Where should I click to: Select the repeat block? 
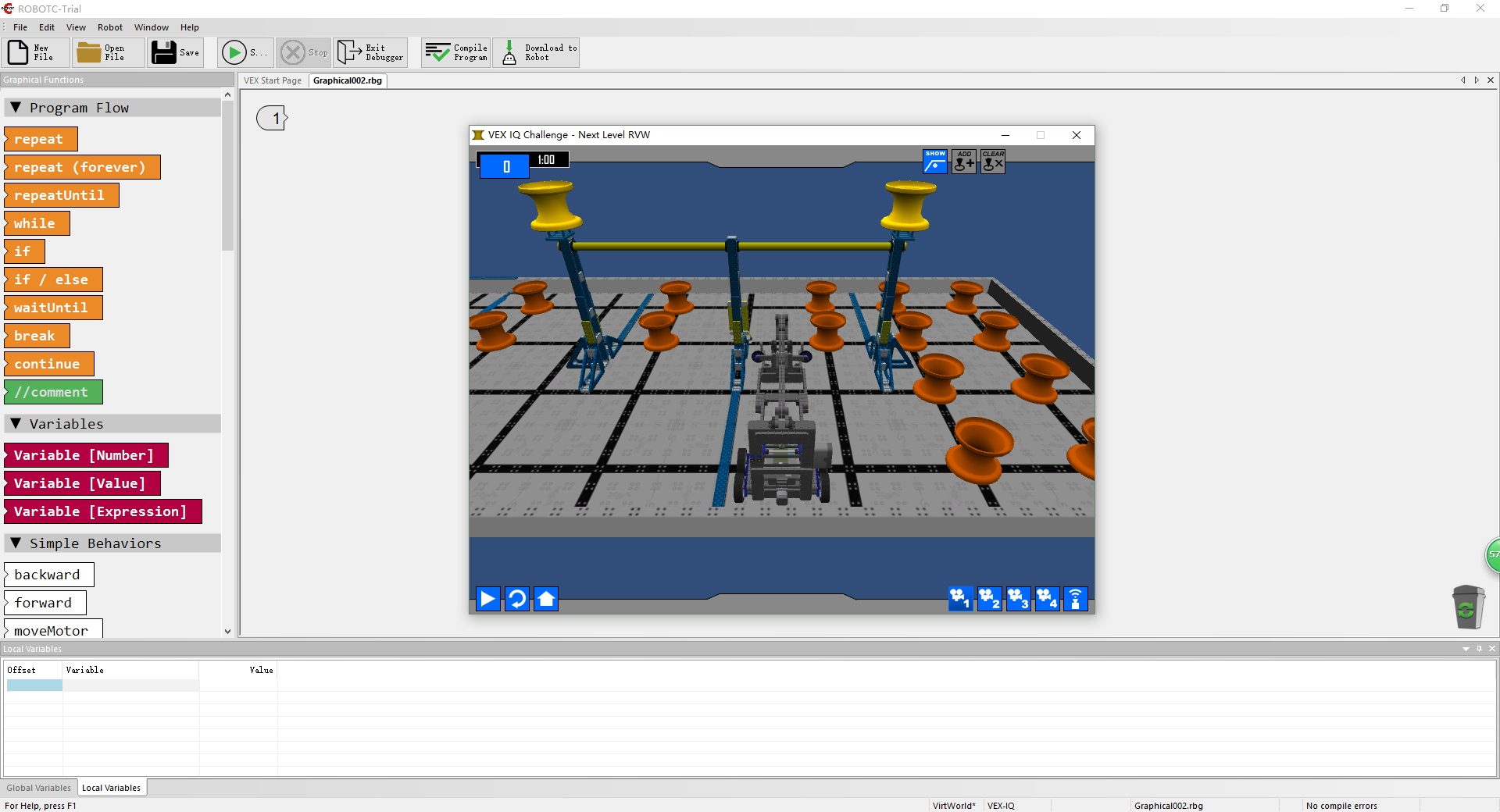click(x=41, y=139)
